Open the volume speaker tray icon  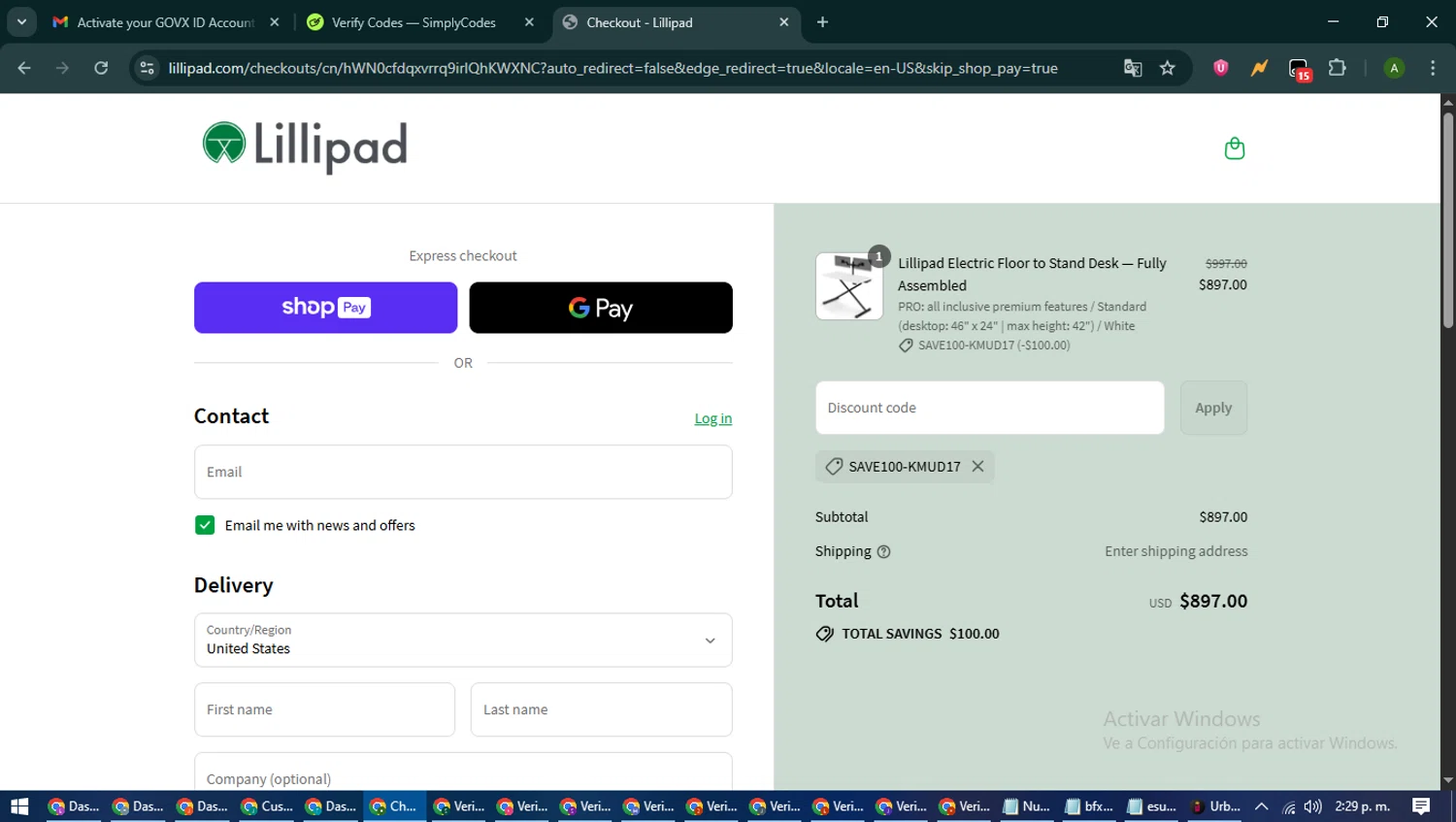click(x=1312, y=806)
